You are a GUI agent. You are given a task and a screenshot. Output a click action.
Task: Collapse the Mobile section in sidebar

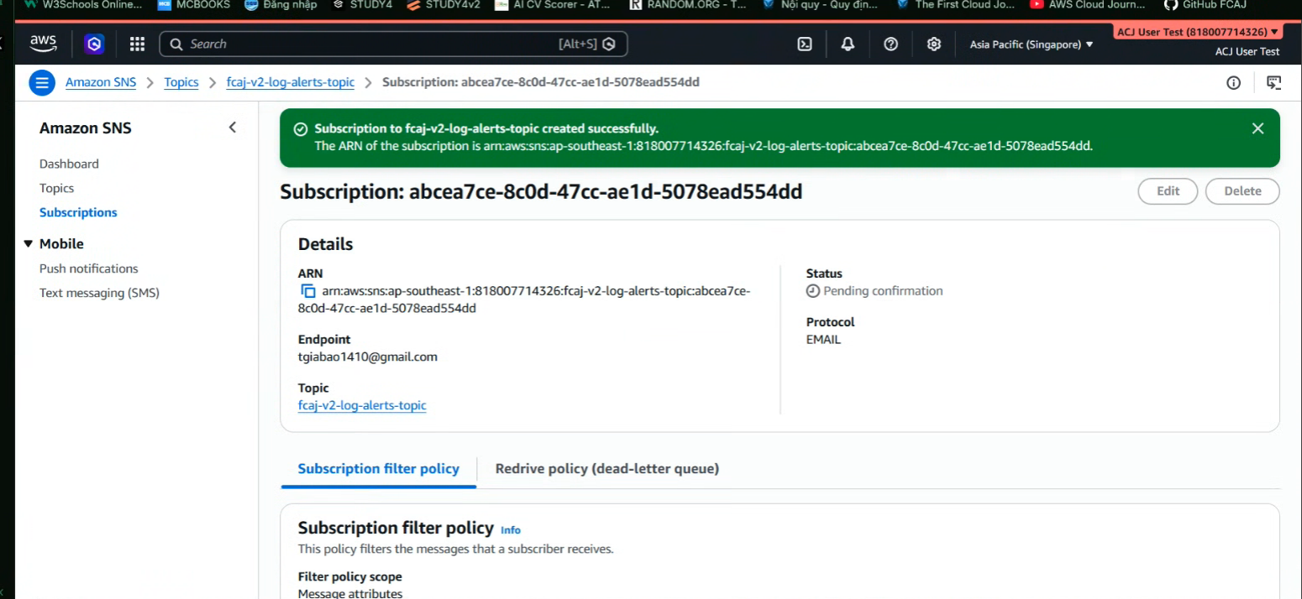[x=28, y=244]
